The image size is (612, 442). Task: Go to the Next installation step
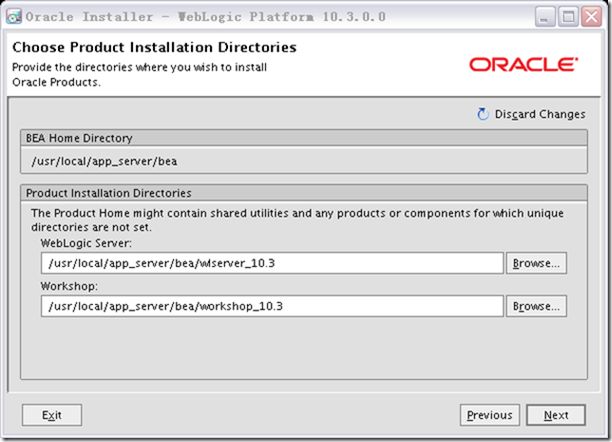coord(556,415)
